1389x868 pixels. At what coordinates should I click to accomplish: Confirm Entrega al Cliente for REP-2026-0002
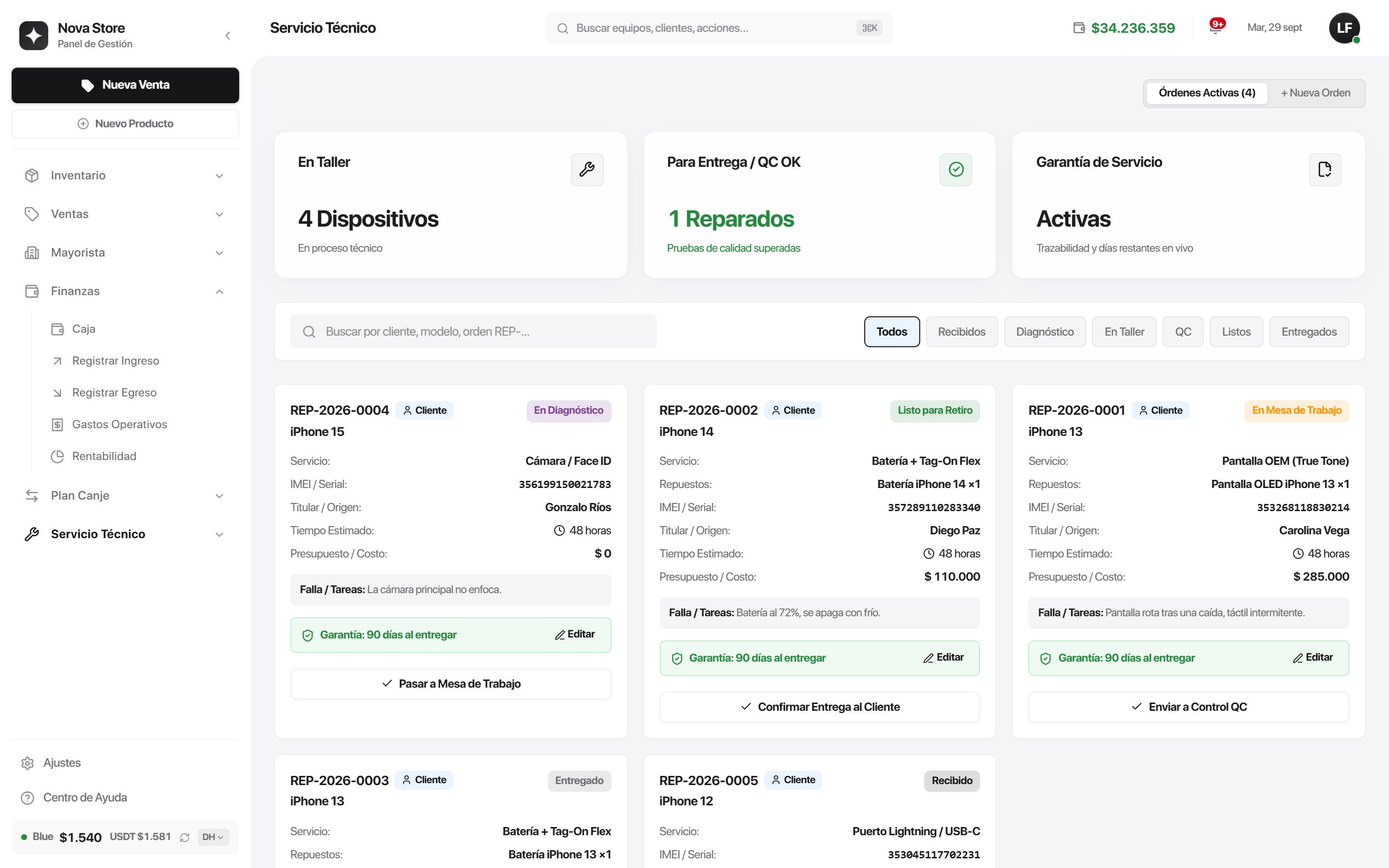point(819,706)
